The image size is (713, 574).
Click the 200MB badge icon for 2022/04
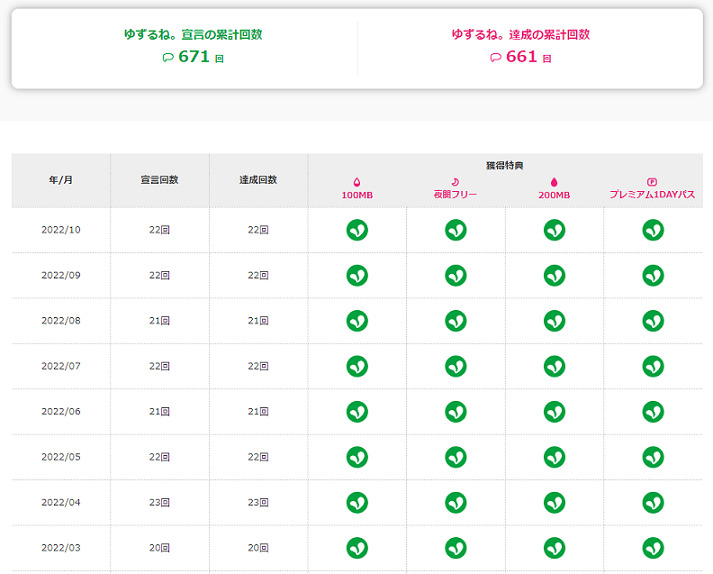pos(554,502)
